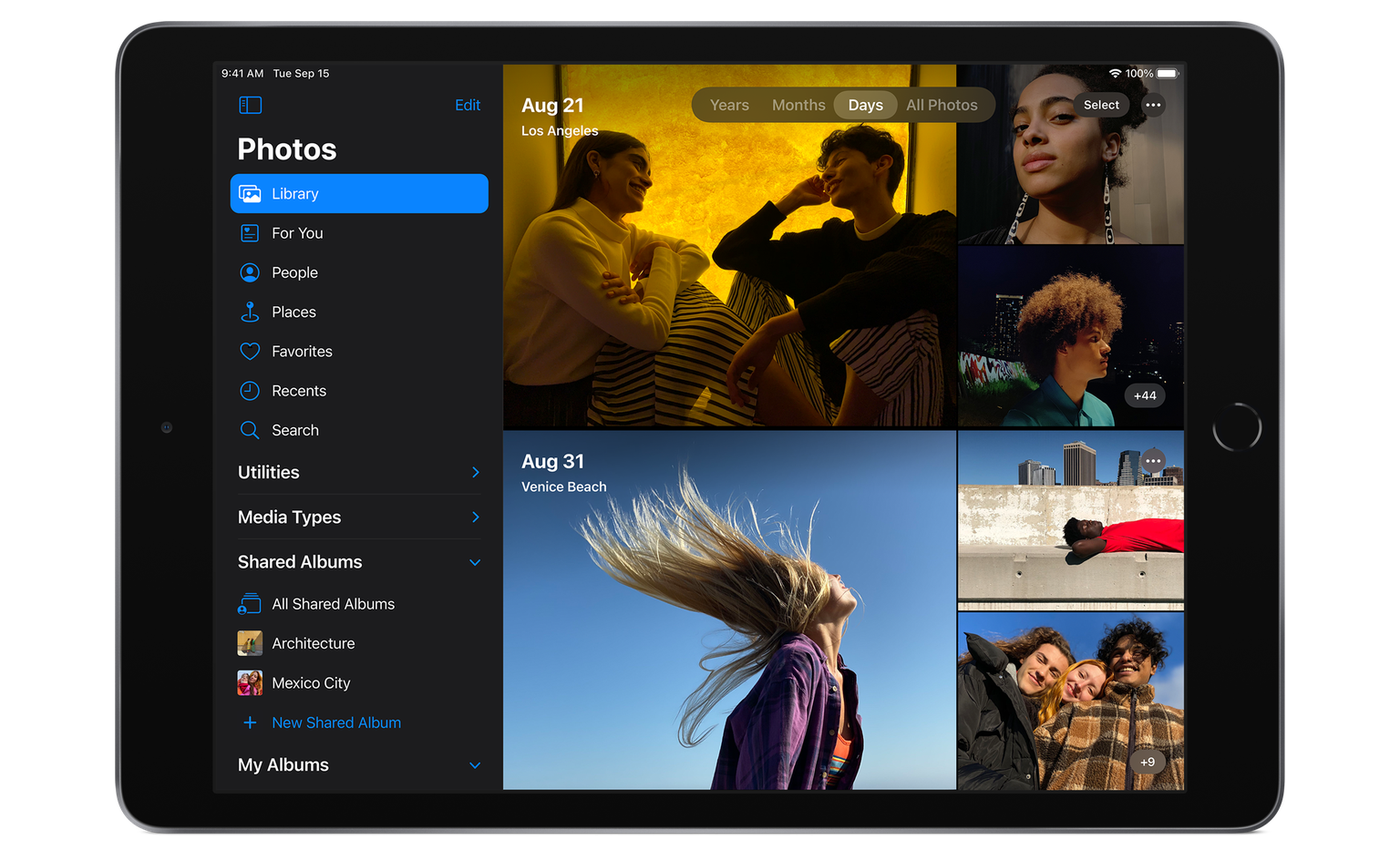Expand the Media Types section

[475, 517]
